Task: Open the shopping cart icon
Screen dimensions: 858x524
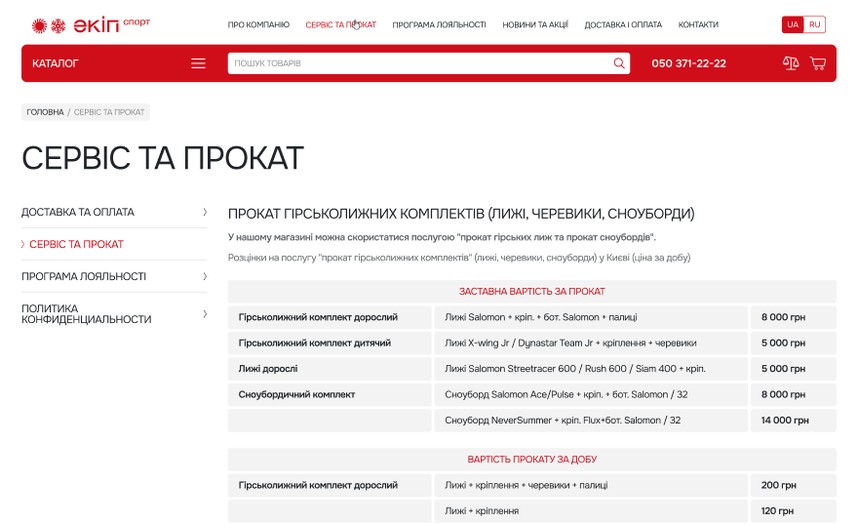Action: (818, 63)
